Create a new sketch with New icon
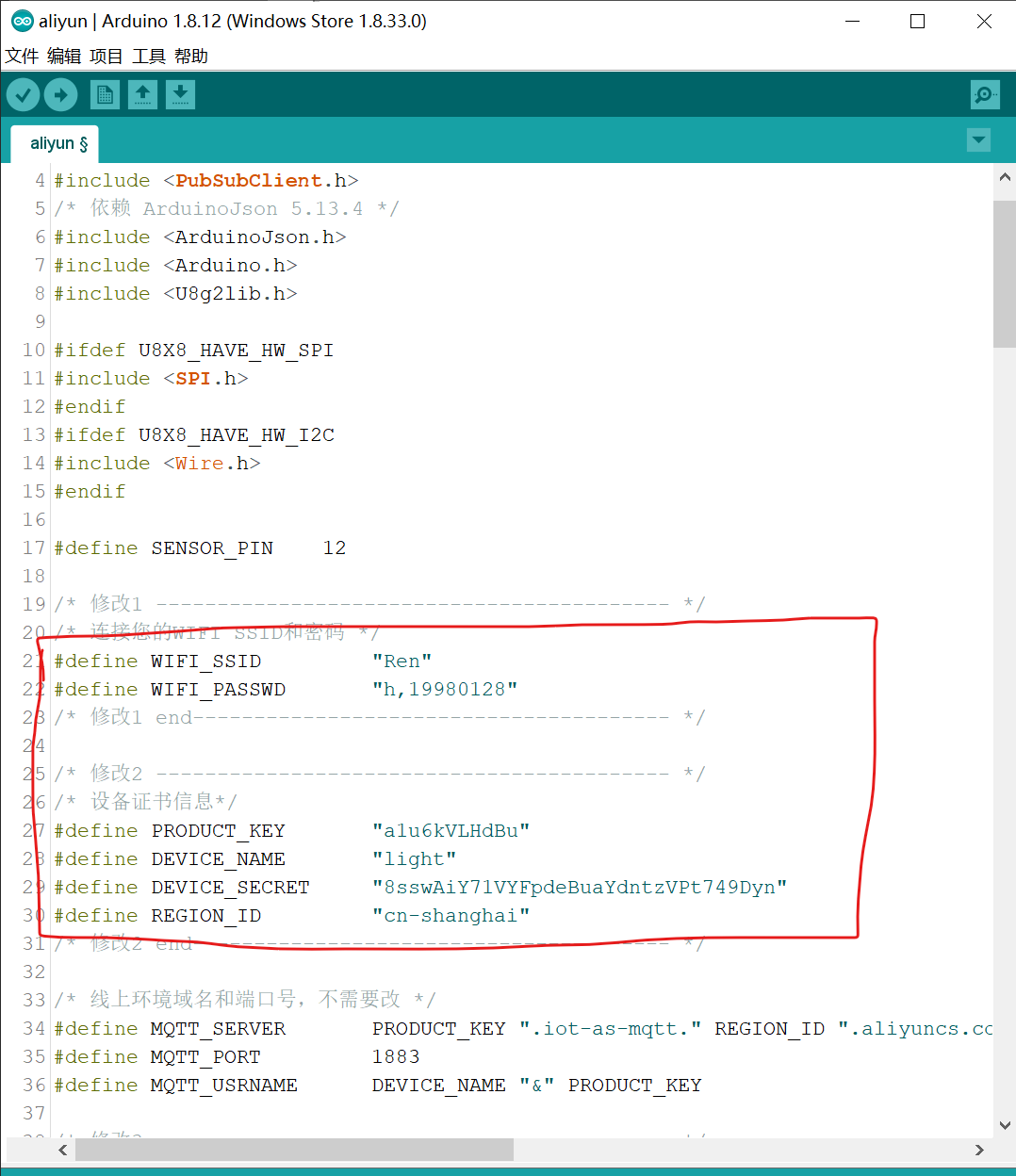1016x1176 pixels. pyautogui.click(x=105, y=95)
